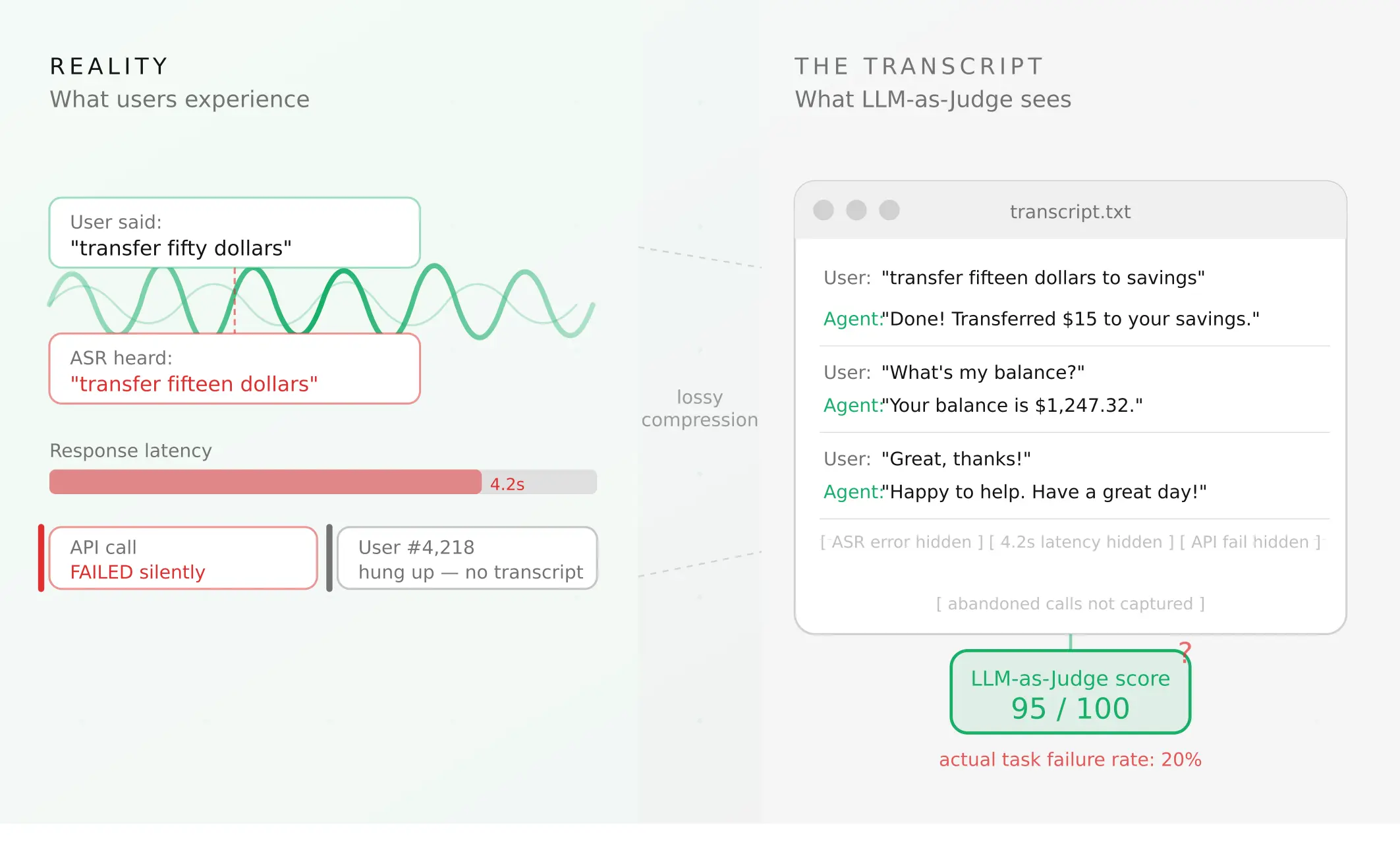Click the '[ abandoned calls not captured ]' text
The height and width of the screenshot is (844, 1400).
pyautogui.click(x=1070, y=604)
